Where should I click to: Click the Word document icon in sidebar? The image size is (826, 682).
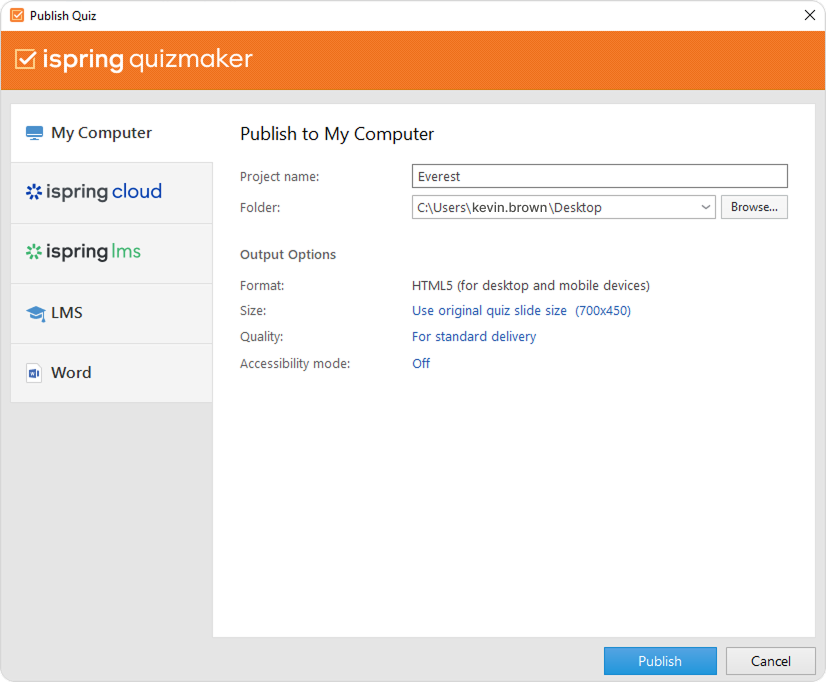[x=34, y=373]
